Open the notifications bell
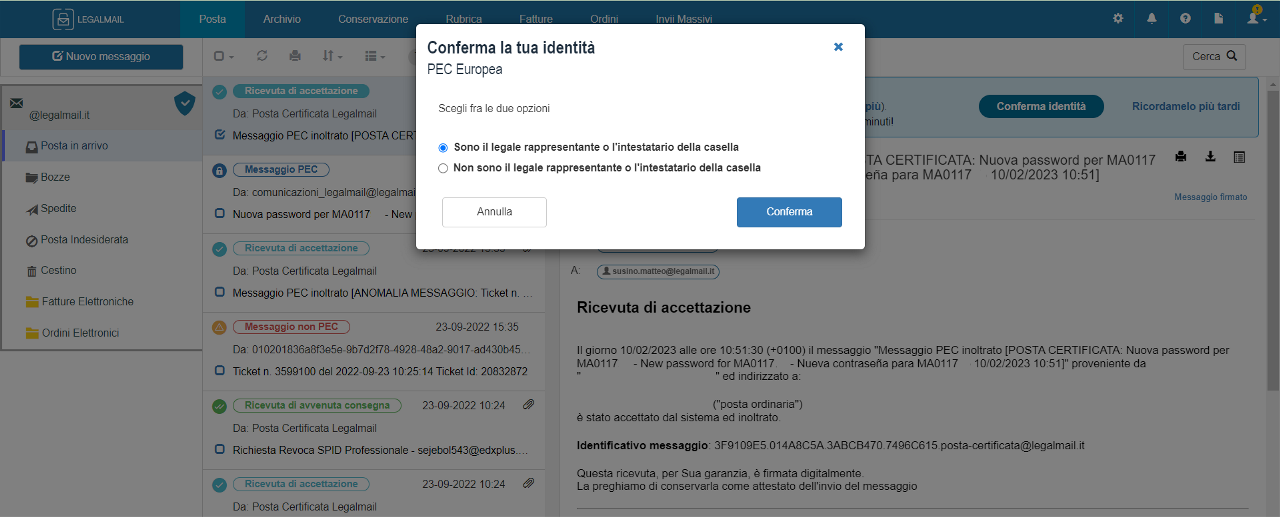The width and height of the screenshot is (1280, 517). (x=1152, y=18)
